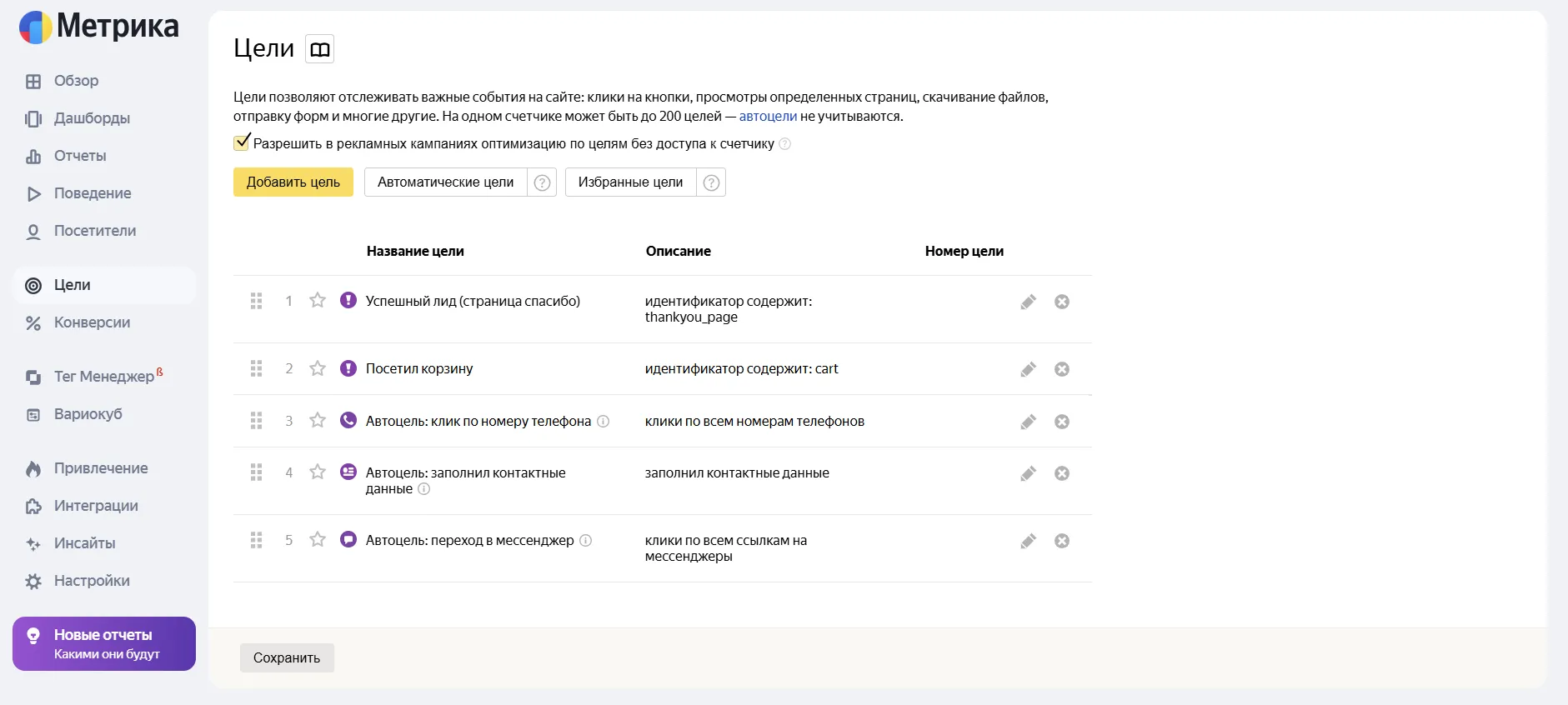The image size is (1568, 705).
Task: Open Настройки in the sidebar
Action: tap(92, 581)
